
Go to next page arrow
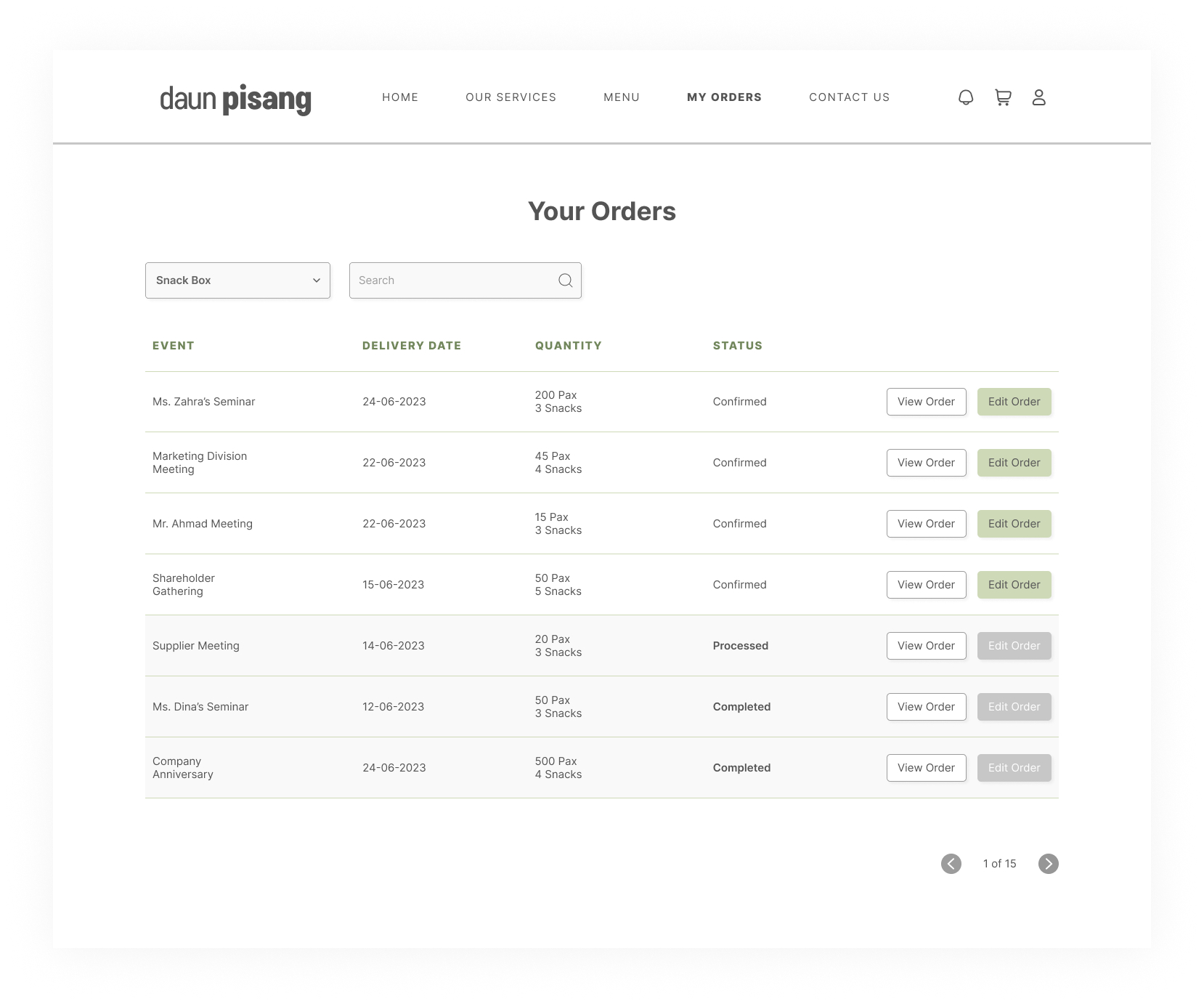pyautogui.click(x=1048, y=863)
